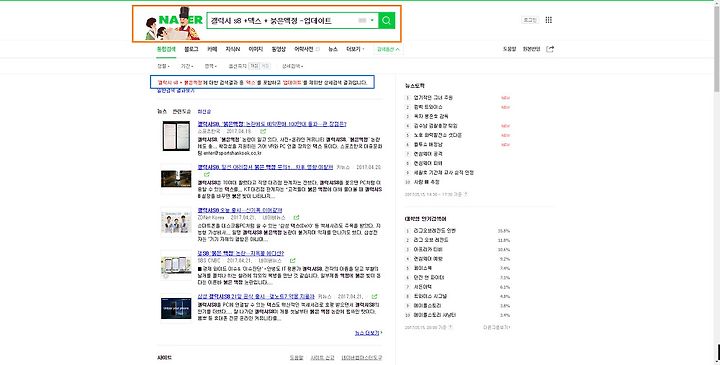Click the help icon beside 대학생 인기검색어 timestamp
This screenshot has height=365, width=720.
[450, 327]
